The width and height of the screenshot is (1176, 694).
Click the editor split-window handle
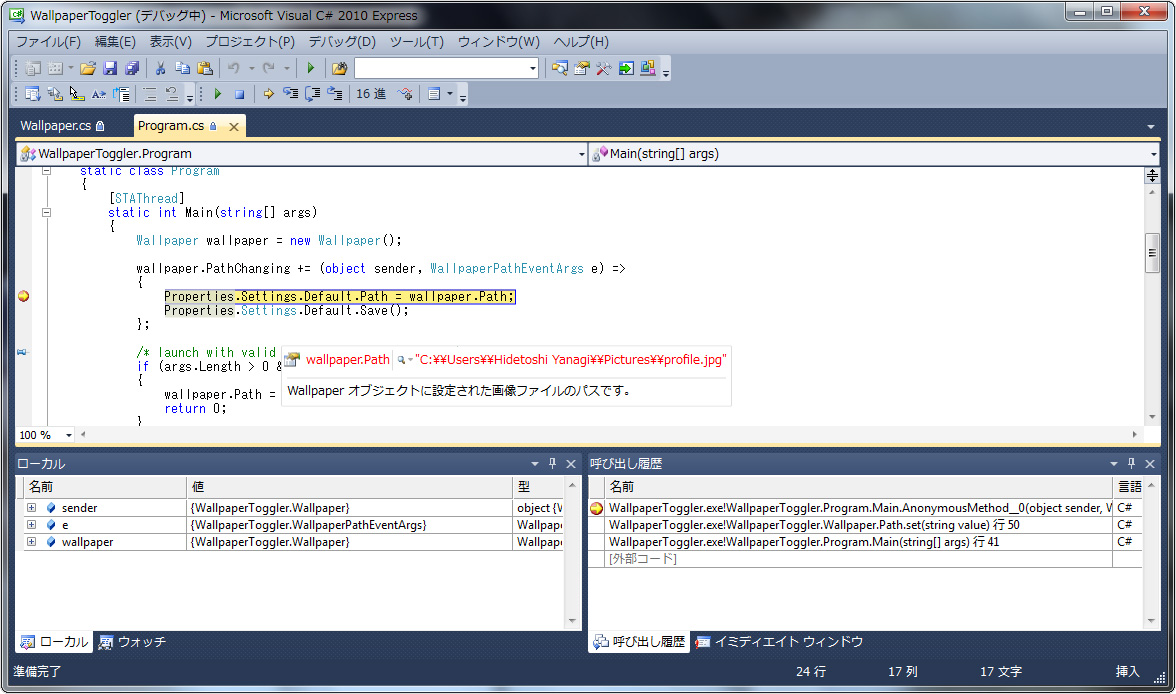(1153, 176)
